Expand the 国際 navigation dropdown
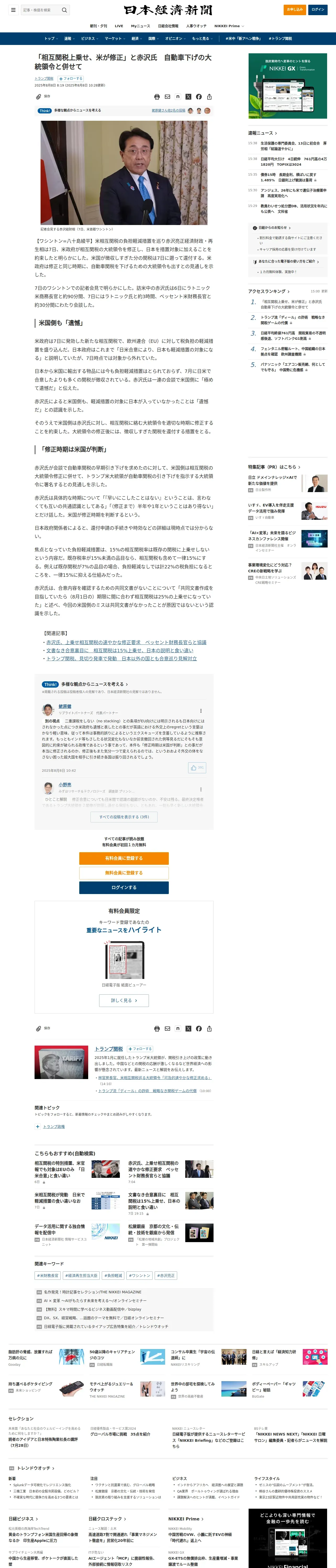336x1568 pixels. point(154,38)
